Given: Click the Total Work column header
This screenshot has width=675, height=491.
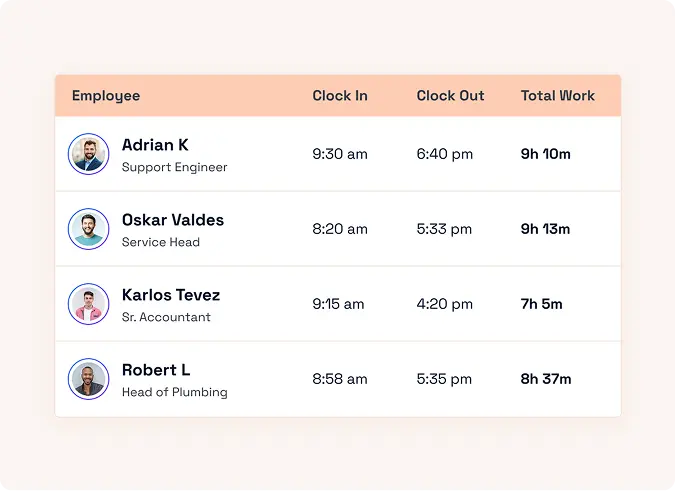Looking at the screenshot, I should [x=558, y=96].
